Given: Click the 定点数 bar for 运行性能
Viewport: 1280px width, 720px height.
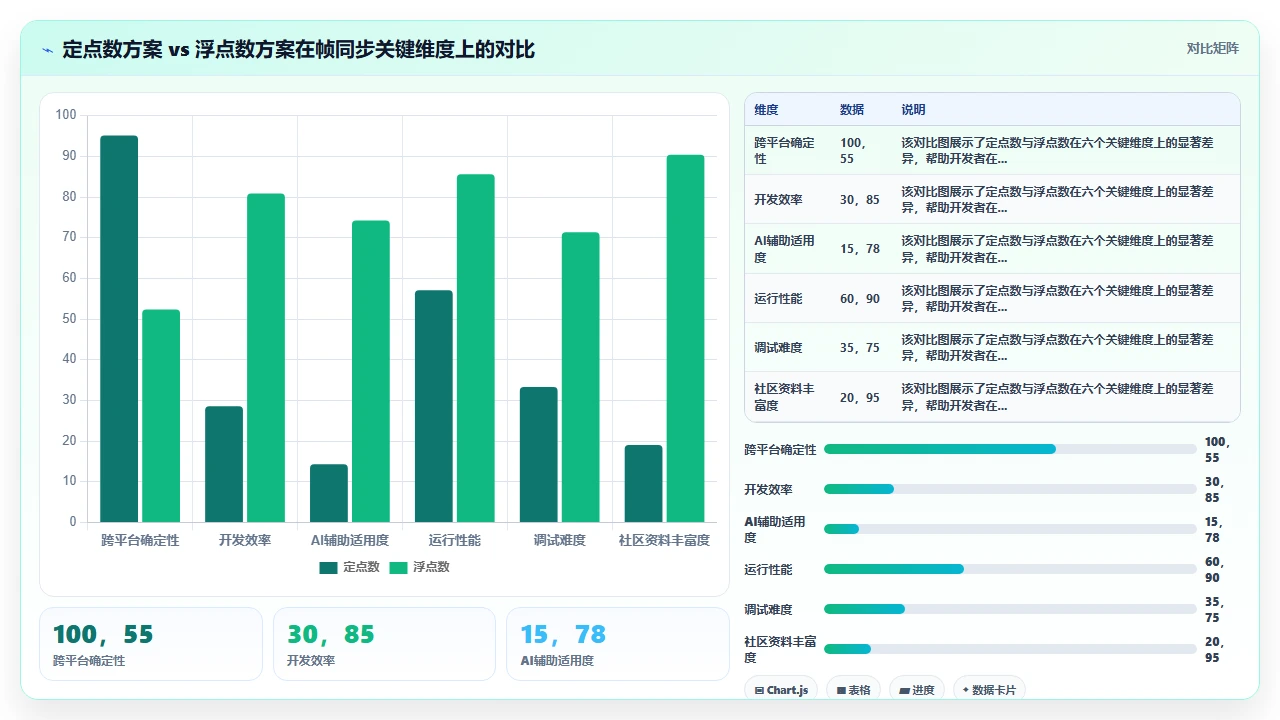Looking at the screenshot, I should point(434,406).
